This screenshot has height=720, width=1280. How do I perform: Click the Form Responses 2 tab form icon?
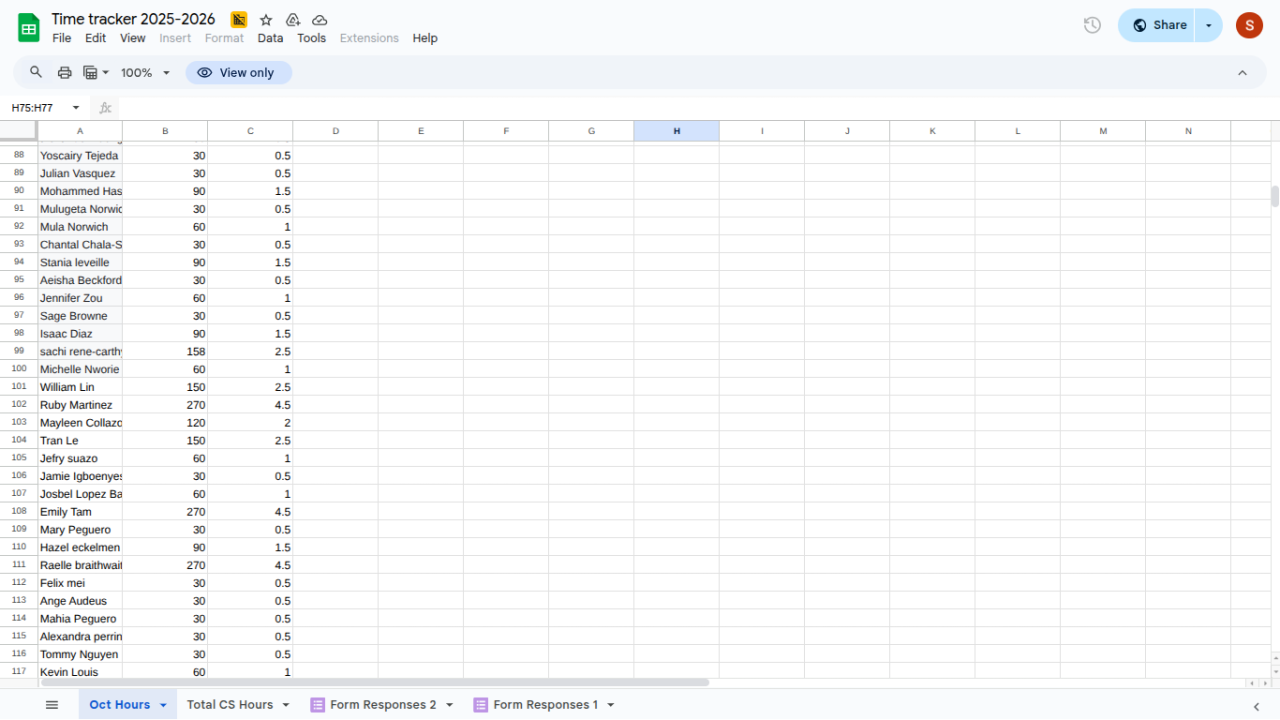click(318, 705)
